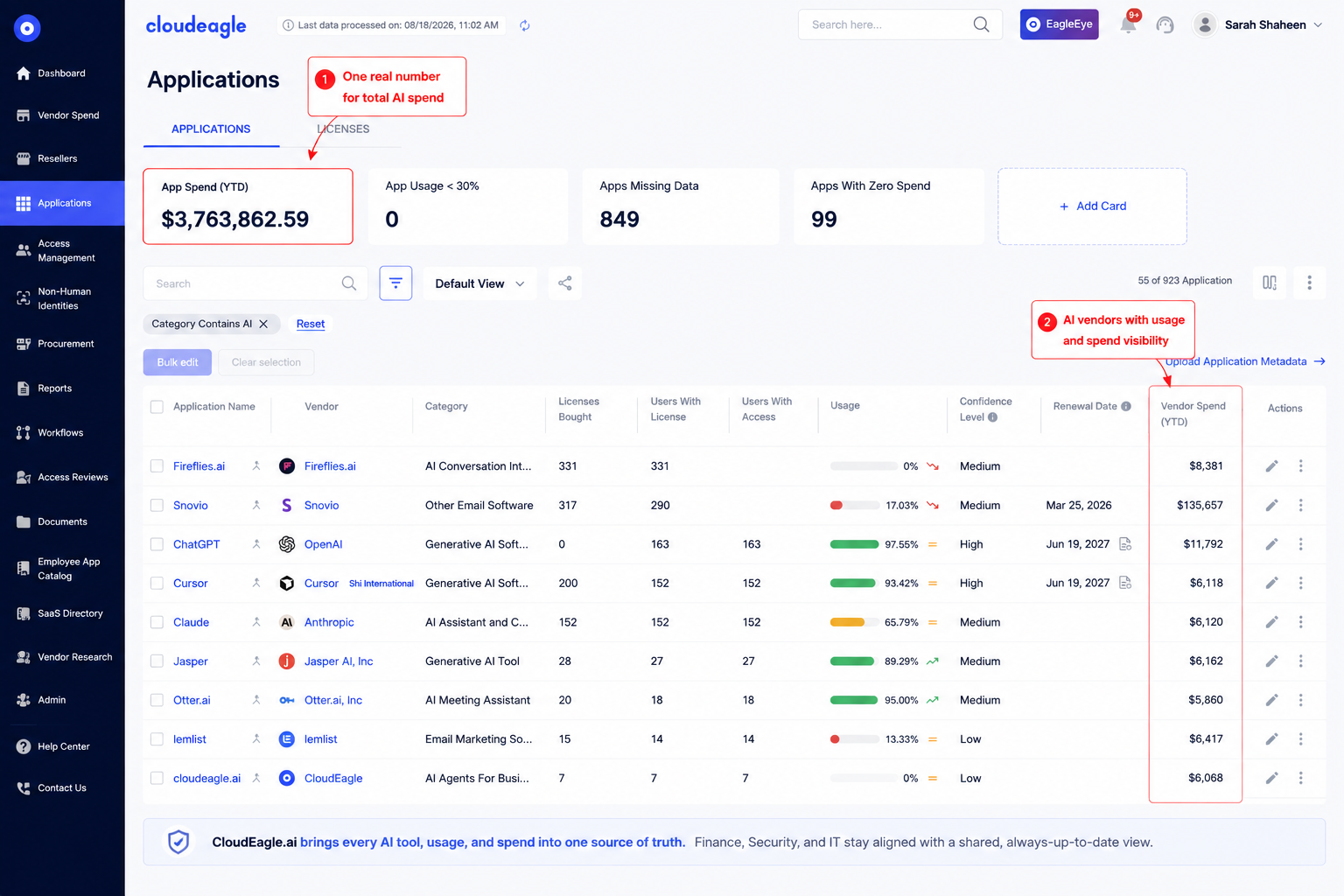Switch to the APPLICATIONS tab
Viewport: 1344px width, 896px height.
211,129
